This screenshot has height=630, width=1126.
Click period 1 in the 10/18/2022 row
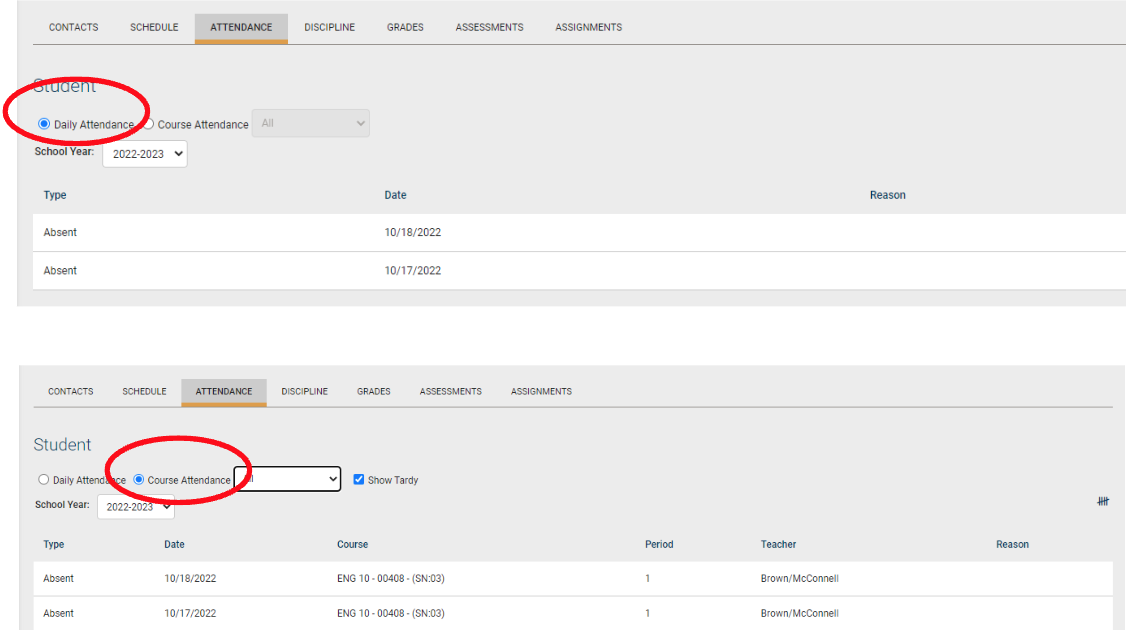pyautogui.click(x=647, y=578)
